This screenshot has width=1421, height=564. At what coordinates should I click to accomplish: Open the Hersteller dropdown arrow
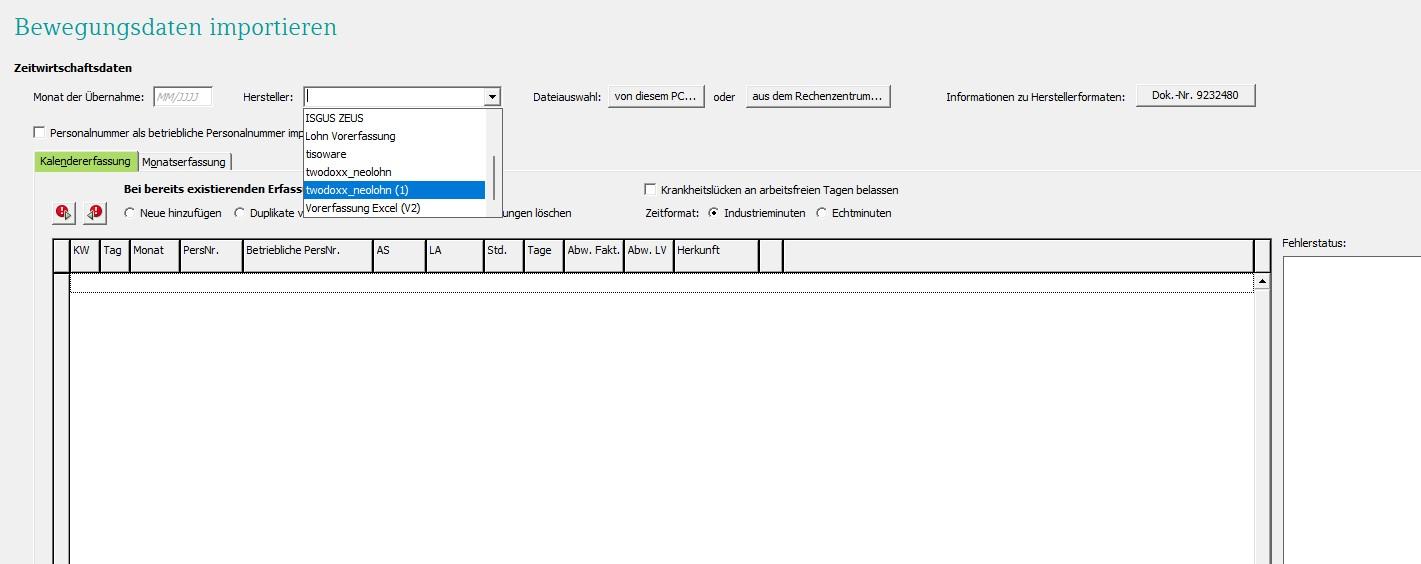point(492,97)
